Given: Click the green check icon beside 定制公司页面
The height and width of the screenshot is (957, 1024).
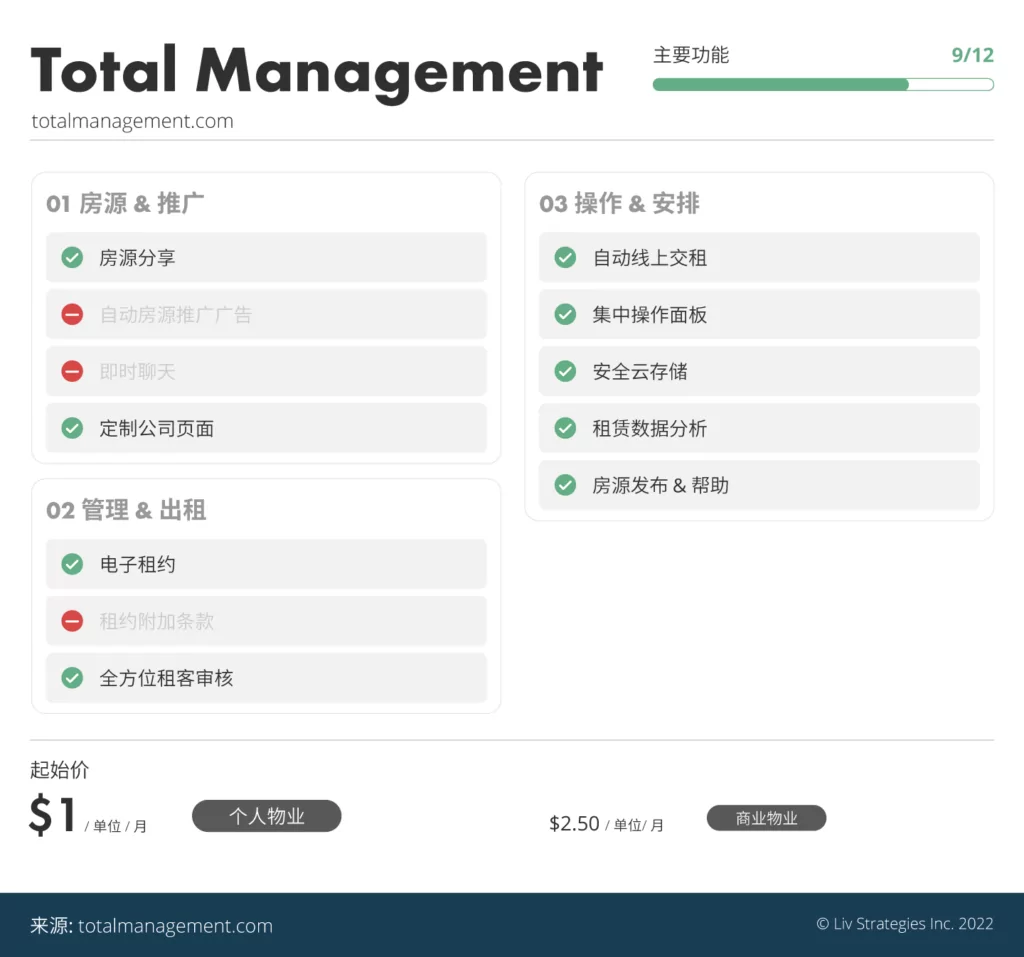Looking at the screenshot, I should [x=72, y=429].
